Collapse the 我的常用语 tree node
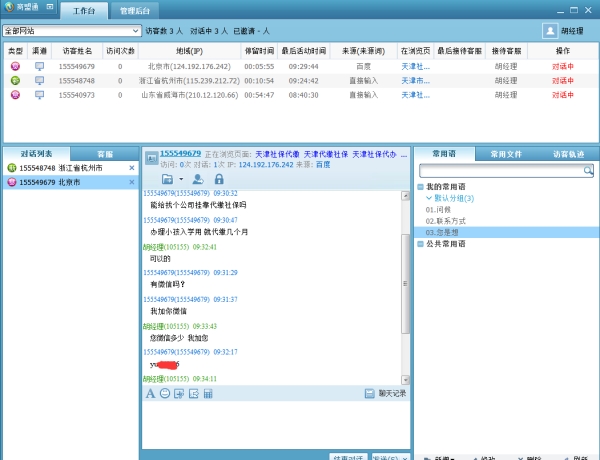Image resolution: width=600 pixels, height=460 pixels. coord(420,187)
